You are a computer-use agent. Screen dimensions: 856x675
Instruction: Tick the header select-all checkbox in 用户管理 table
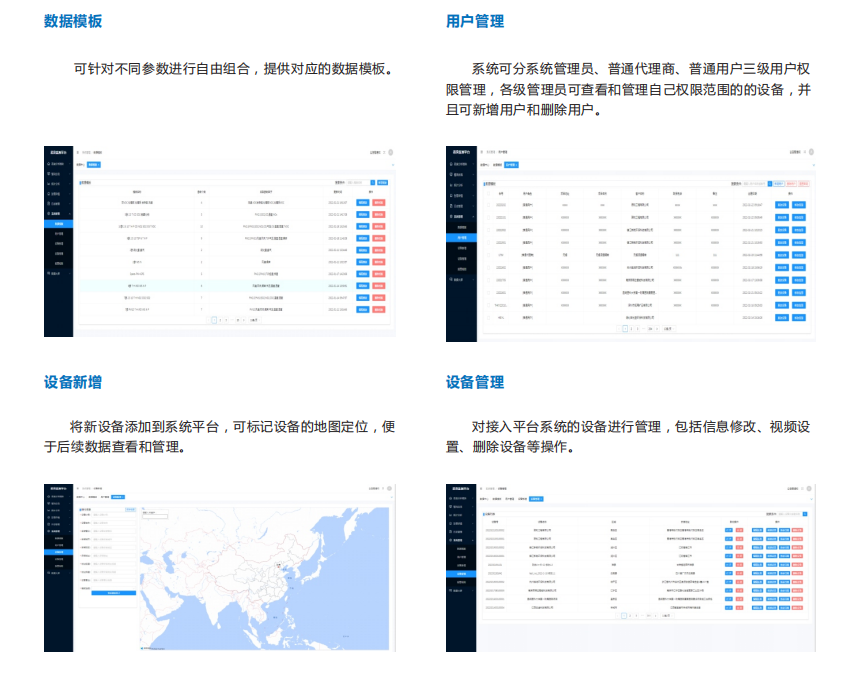coord(489,193)
